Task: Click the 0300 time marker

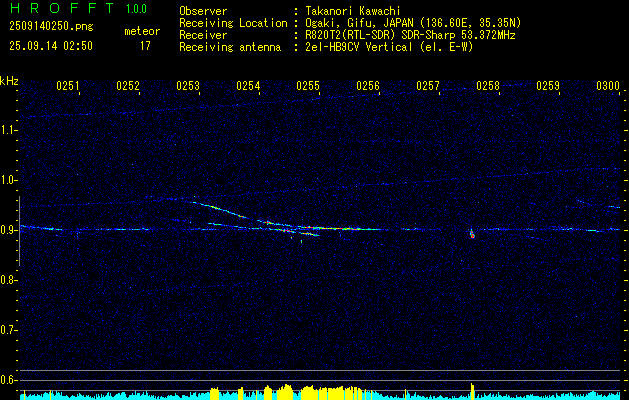Action: pos(608,86)
